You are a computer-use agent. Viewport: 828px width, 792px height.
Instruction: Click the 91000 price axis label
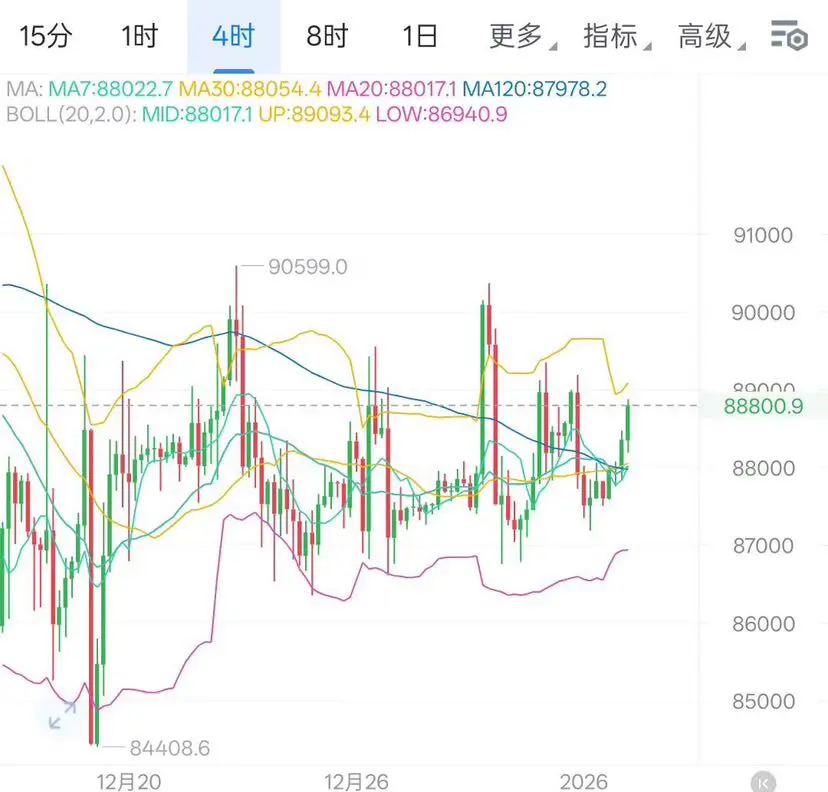pyautogui.click(x=763, y=235)
